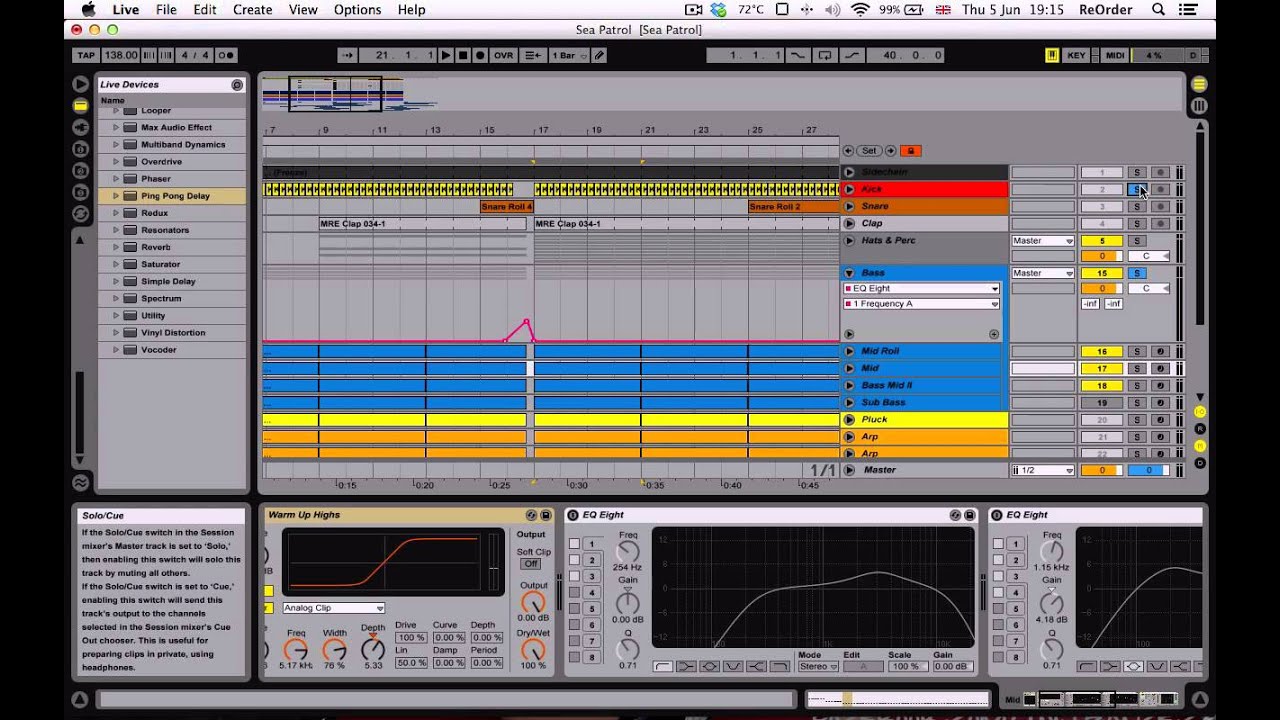
Task: Jump to the next locator arrow
Action: coord(890,151)
